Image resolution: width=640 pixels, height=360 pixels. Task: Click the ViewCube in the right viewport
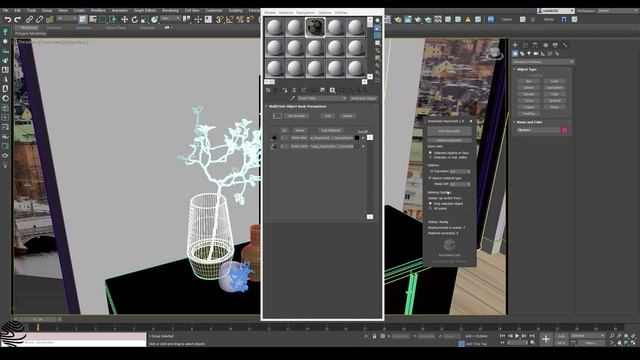point(495,53)
